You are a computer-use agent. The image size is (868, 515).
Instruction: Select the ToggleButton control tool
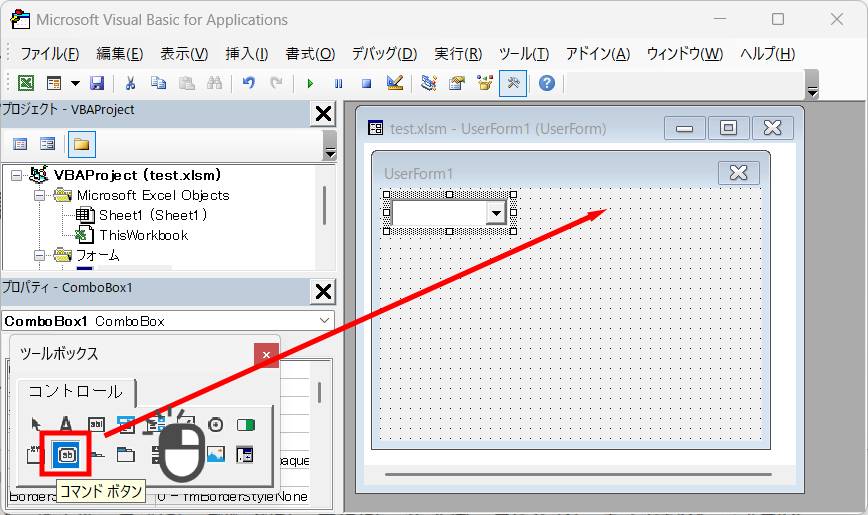[x=245, y=425]
